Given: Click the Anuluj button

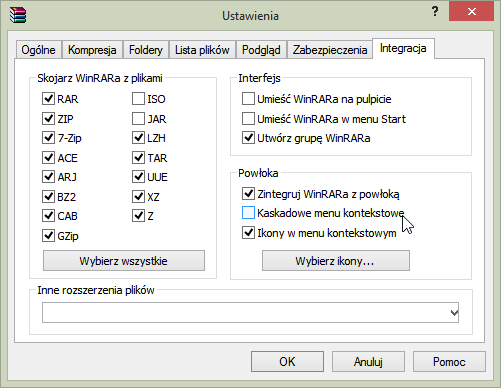Looking at the screenshot, I should click(368, 361).
